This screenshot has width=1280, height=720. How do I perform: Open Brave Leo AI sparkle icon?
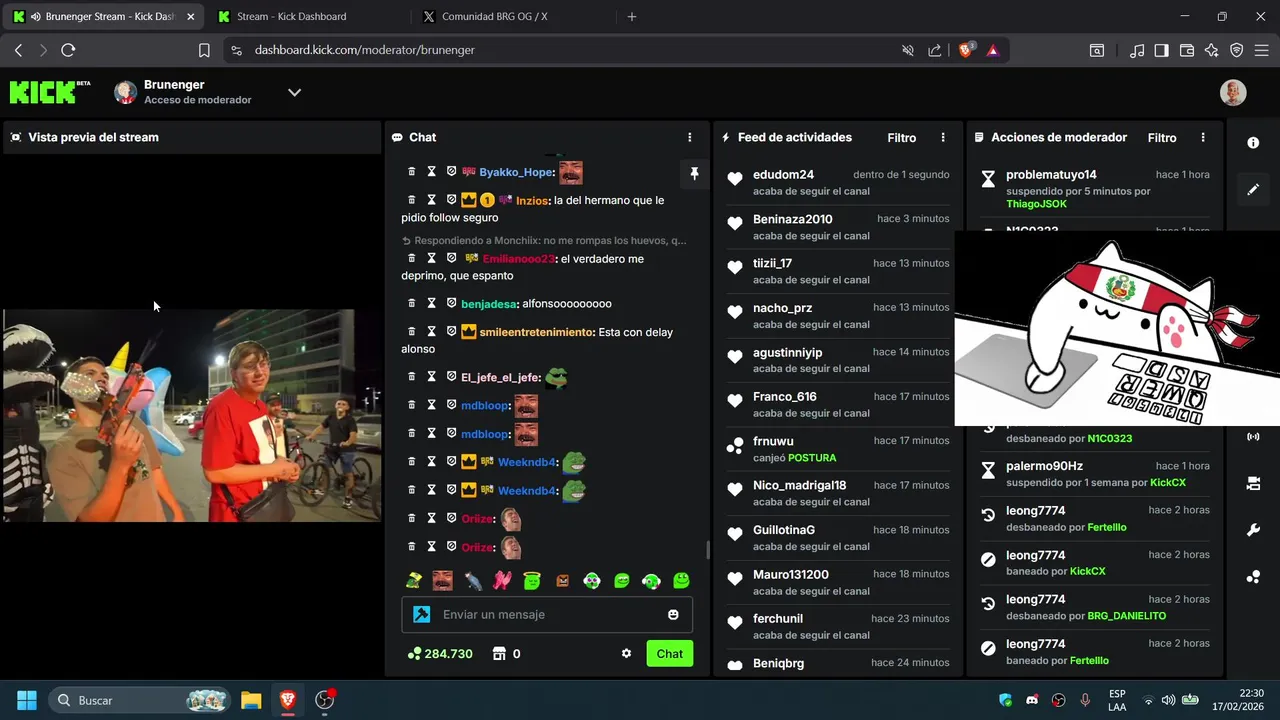tap(1212, 50)
